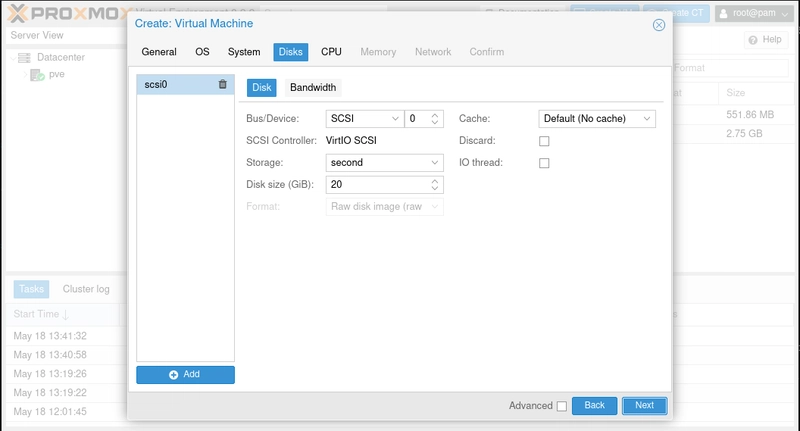Open the Help button
The image size is (800, 431).
click(x=765, y=39)
